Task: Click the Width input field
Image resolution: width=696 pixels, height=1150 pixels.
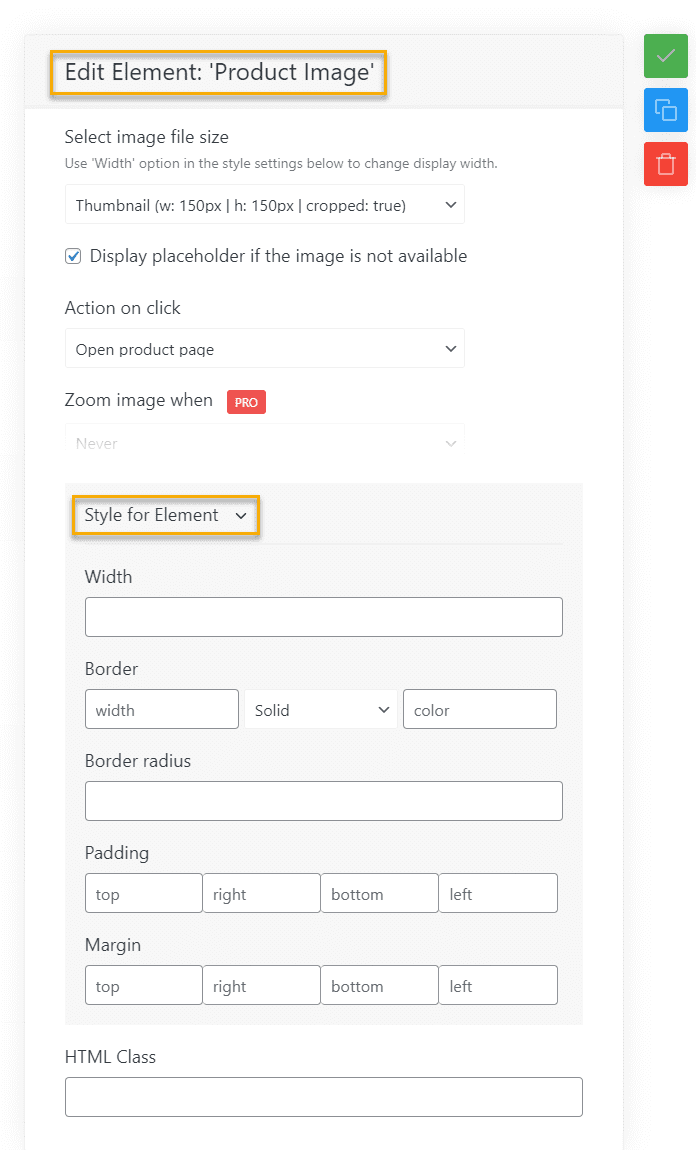Action: 323,617
